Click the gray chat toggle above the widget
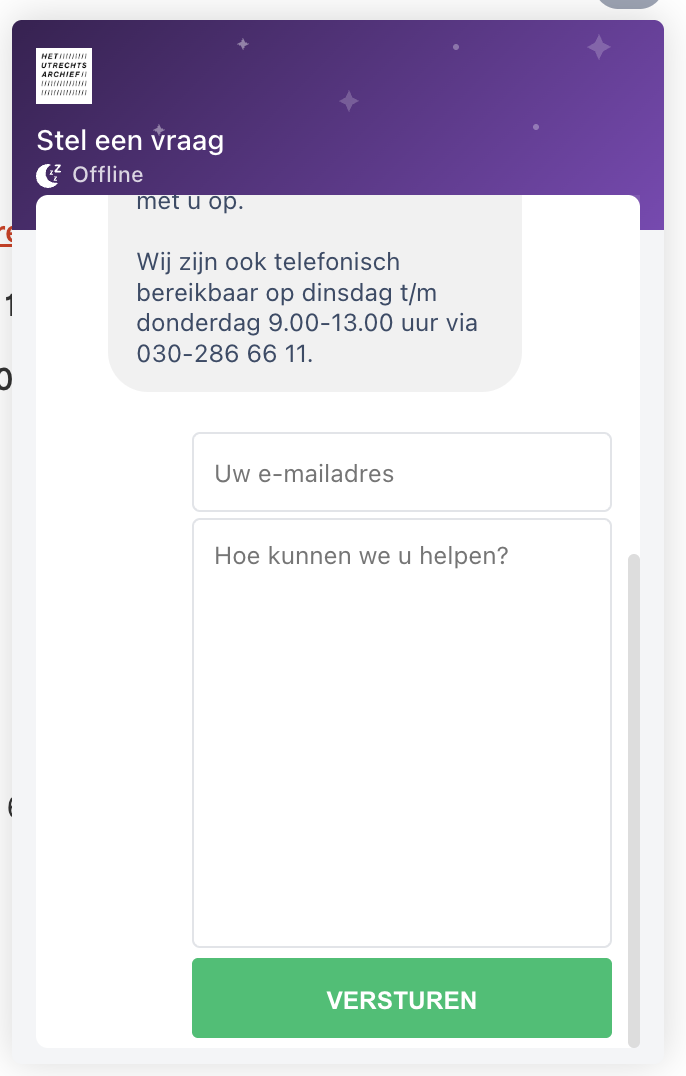 click(x=630, y=4)
